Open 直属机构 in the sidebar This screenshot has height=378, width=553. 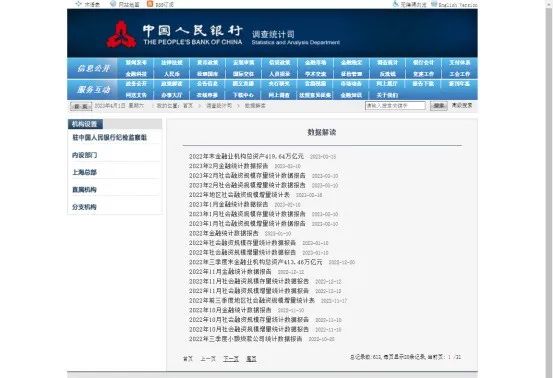tap(84, 190)
